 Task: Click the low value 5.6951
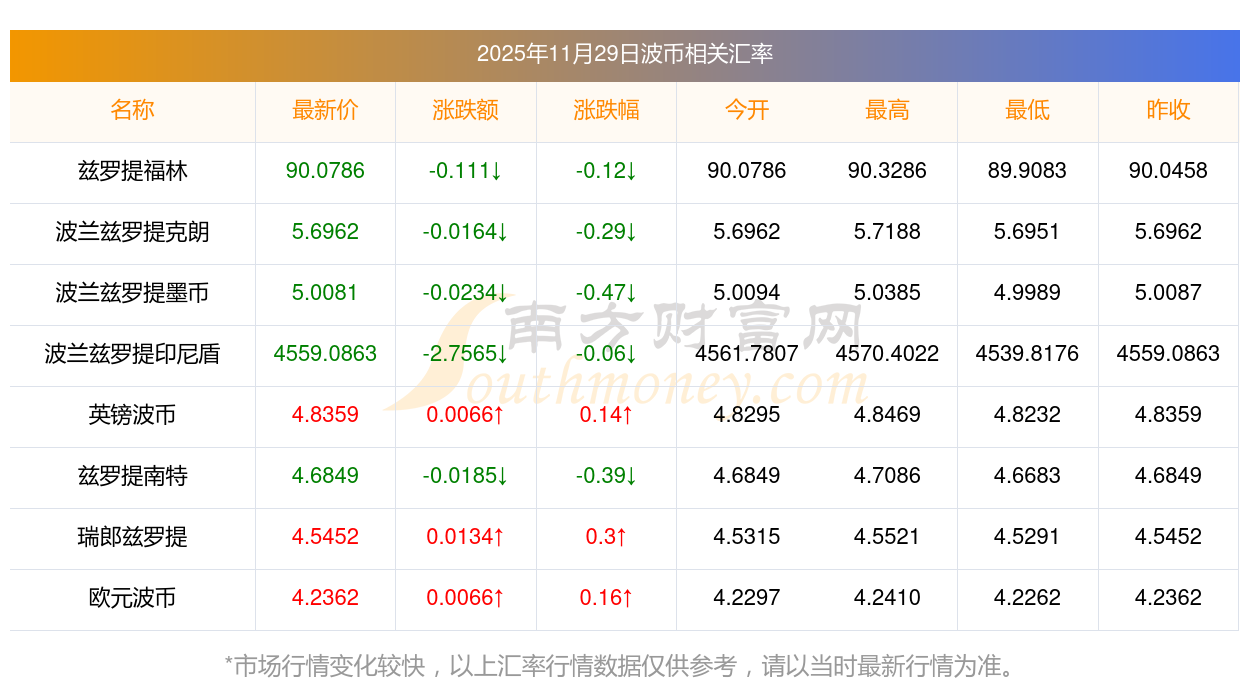coord(1028,232)
